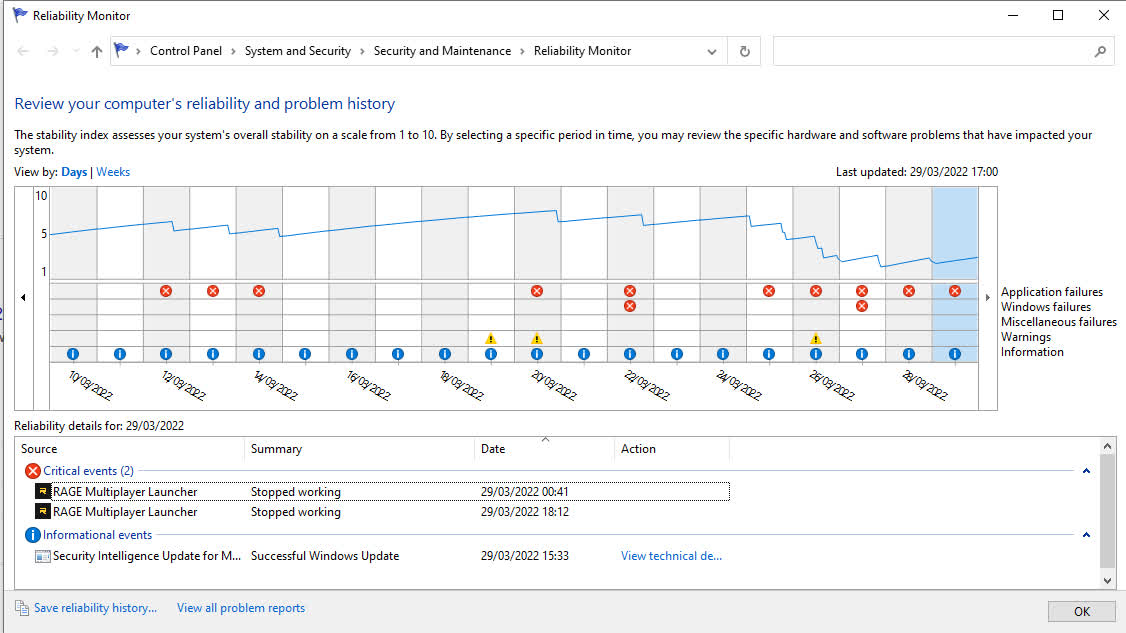Click the details list scroll up arrow
The height and width of the screenshot is (633, 1126).
(1107, 446)
